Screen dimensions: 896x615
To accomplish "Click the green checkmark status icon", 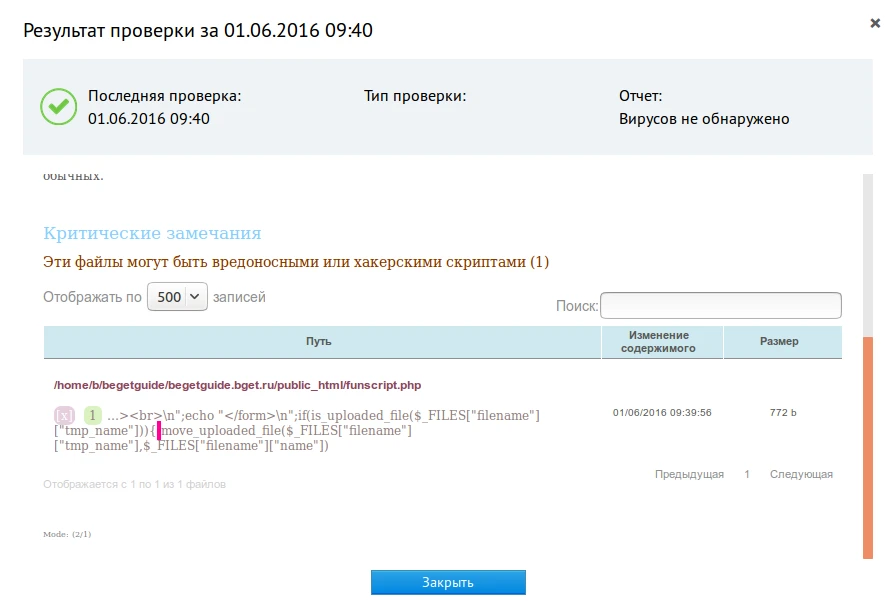I will coord(58,107).
